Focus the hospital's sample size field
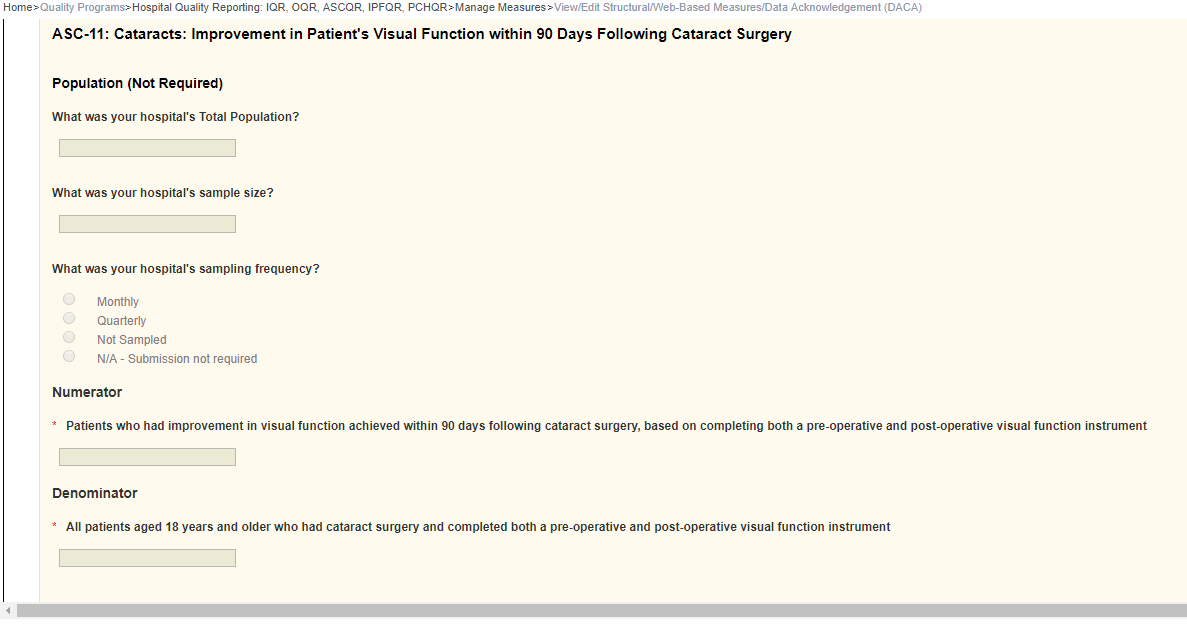 [147, 224]
